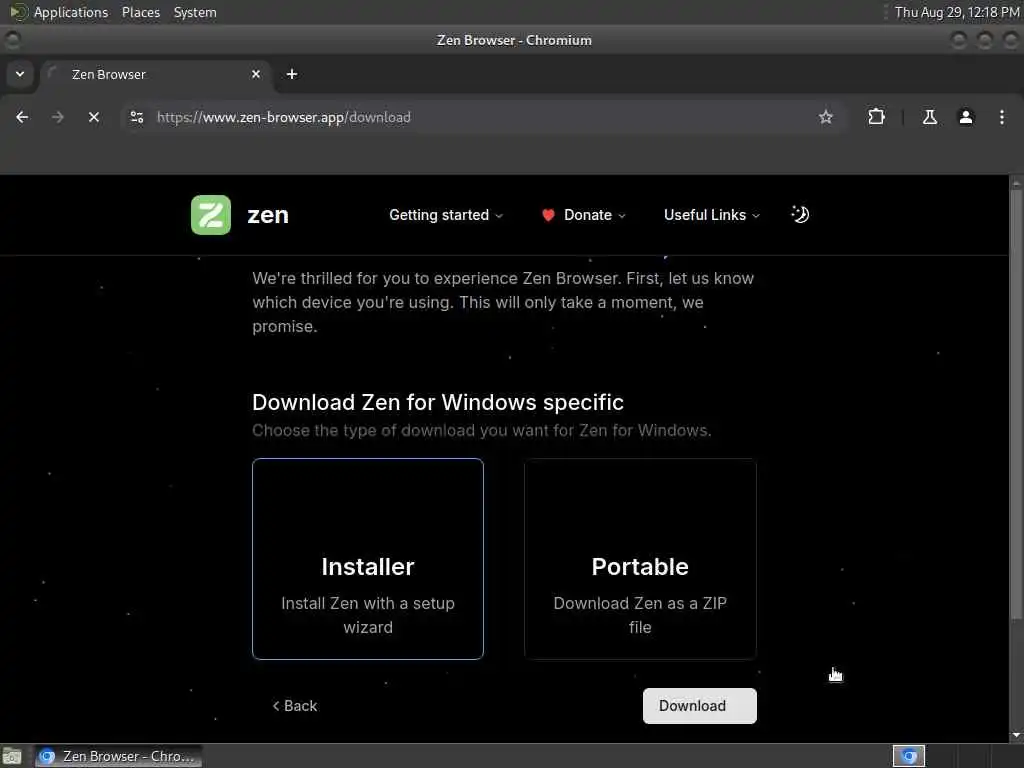Click the address bar URL
Image resolution: width=1024 pixels, height=768 pixels.
tap(284, 118)
